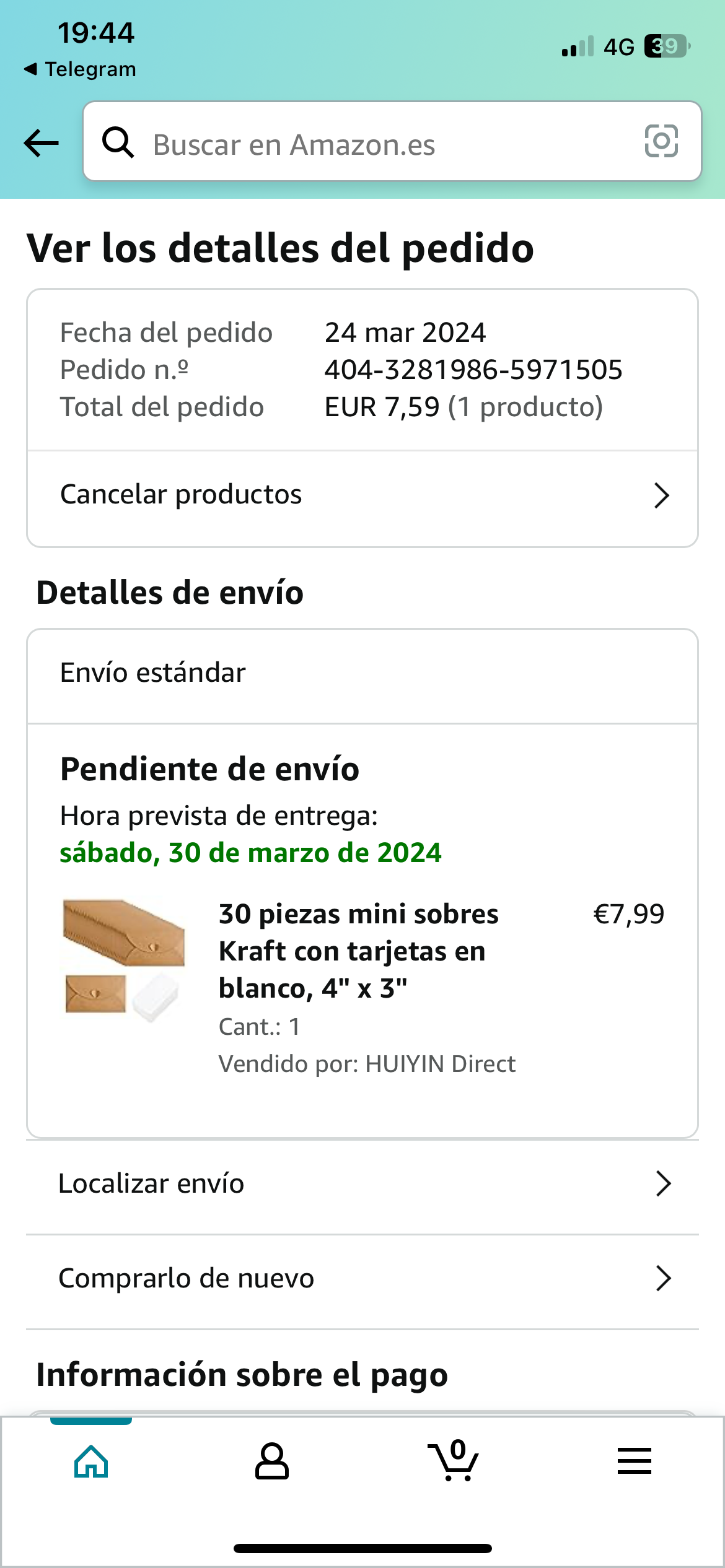Select Cancelar productos option

(362, 496)
